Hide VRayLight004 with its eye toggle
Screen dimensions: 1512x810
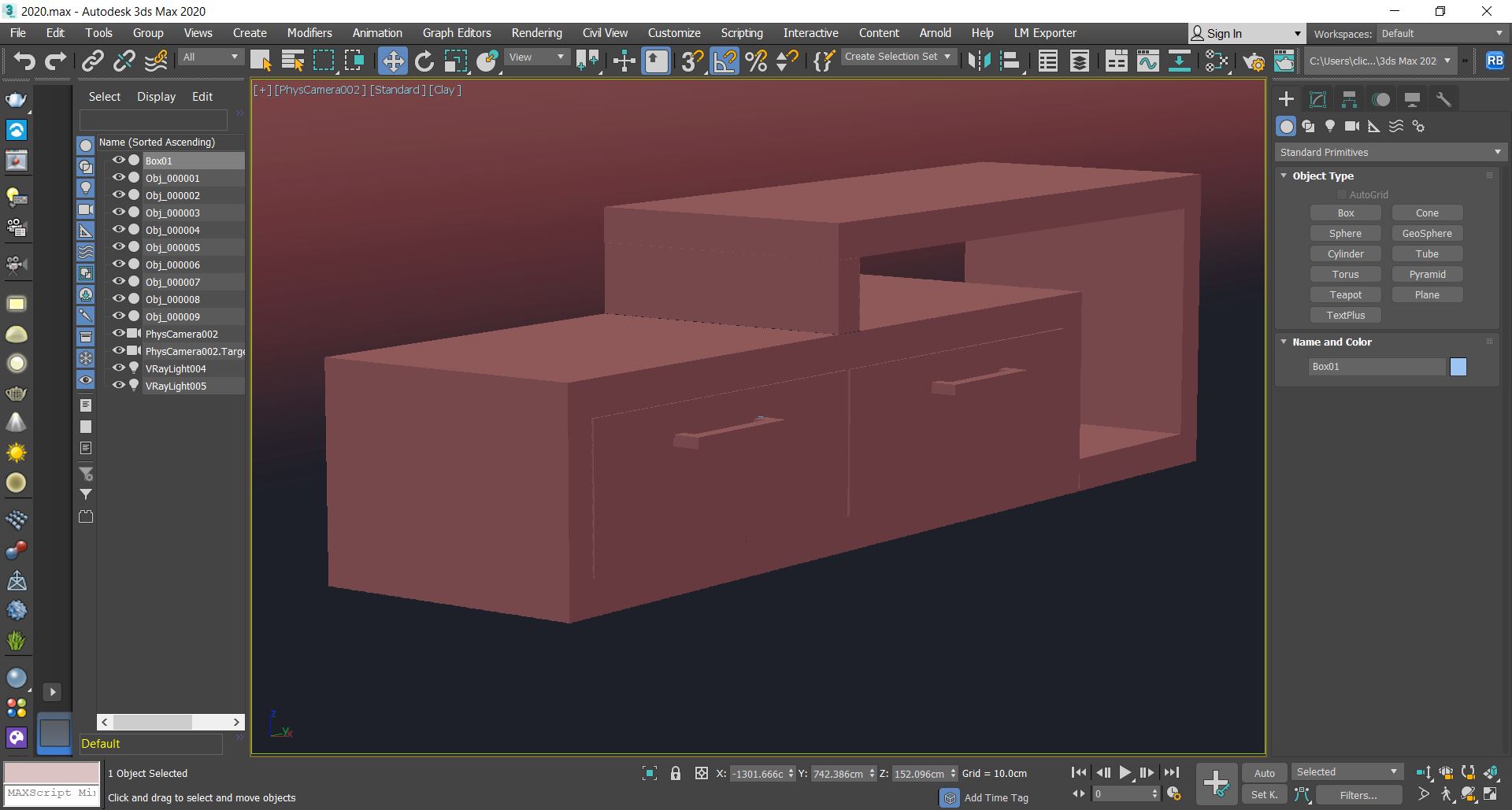tap(119, 368)
